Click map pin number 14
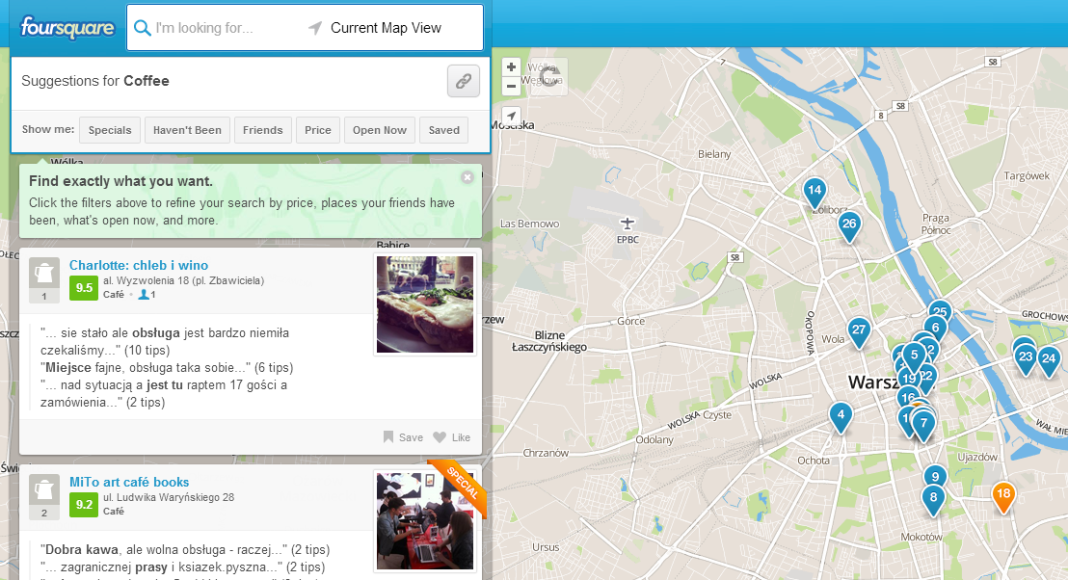The height and width of the screenshot is (580, 1068). click(x=815, y=193)
